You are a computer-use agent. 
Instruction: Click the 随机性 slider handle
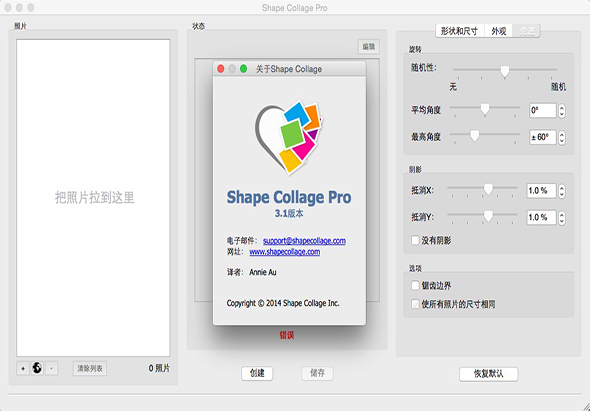505,71
